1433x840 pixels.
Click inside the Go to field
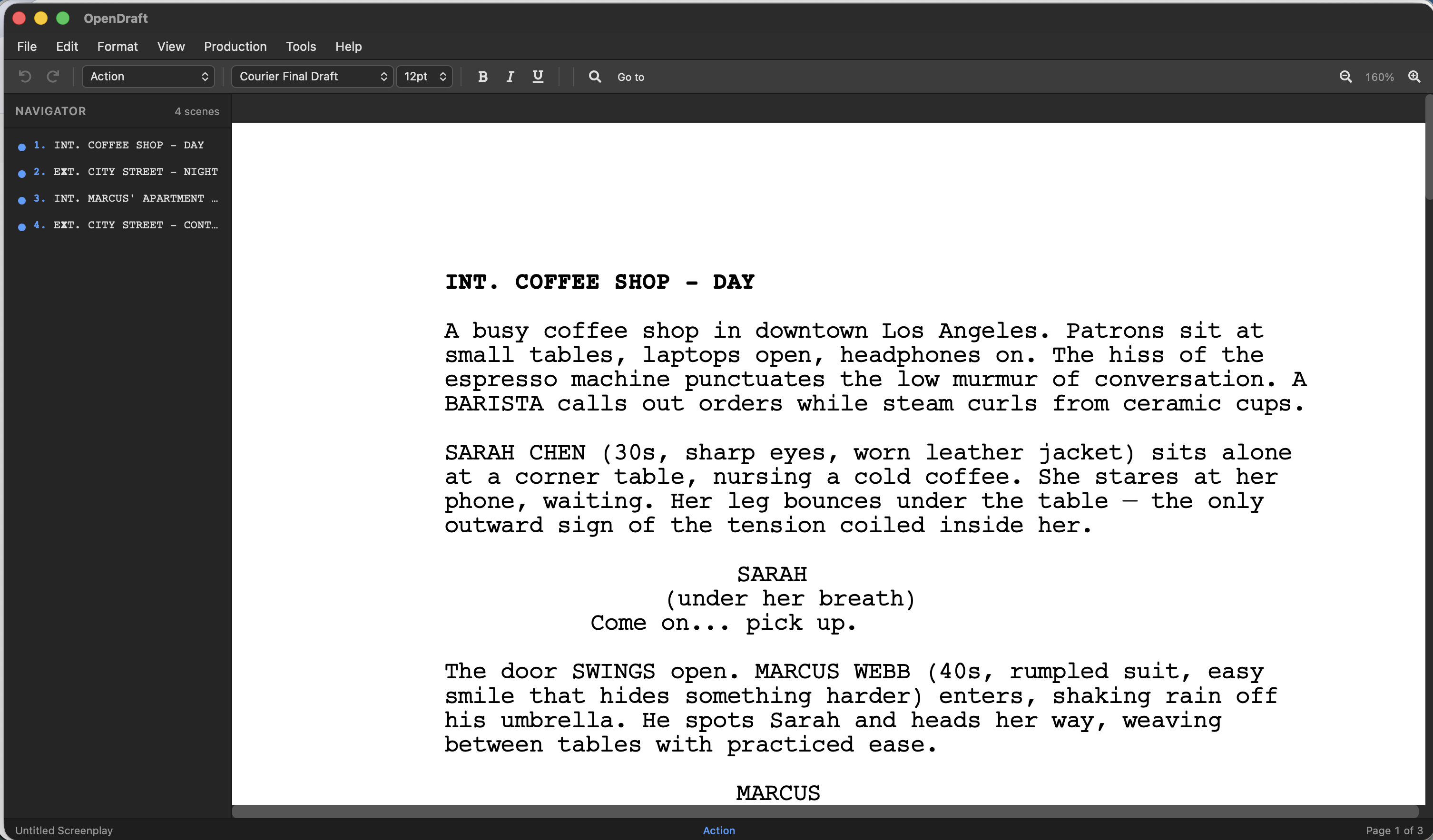(x=631, y=76)
